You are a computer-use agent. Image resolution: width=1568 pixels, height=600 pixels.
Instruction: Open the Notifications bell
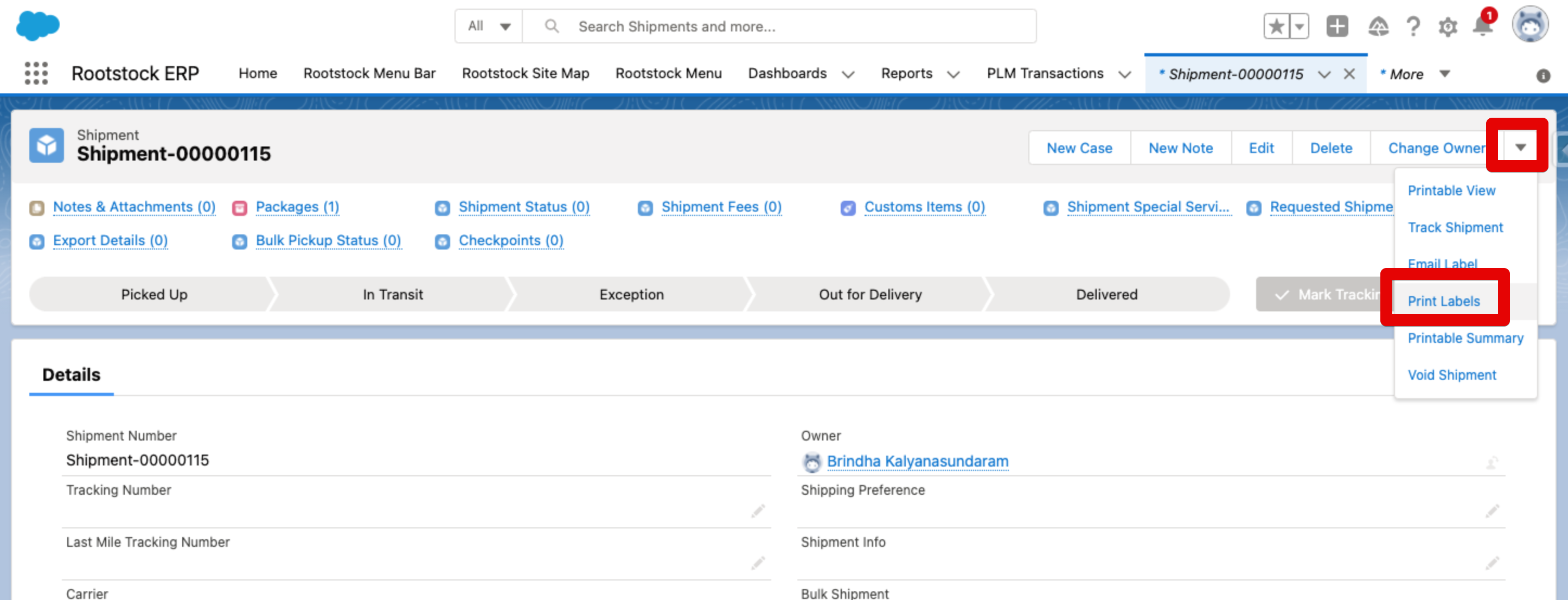[1482, 25]
